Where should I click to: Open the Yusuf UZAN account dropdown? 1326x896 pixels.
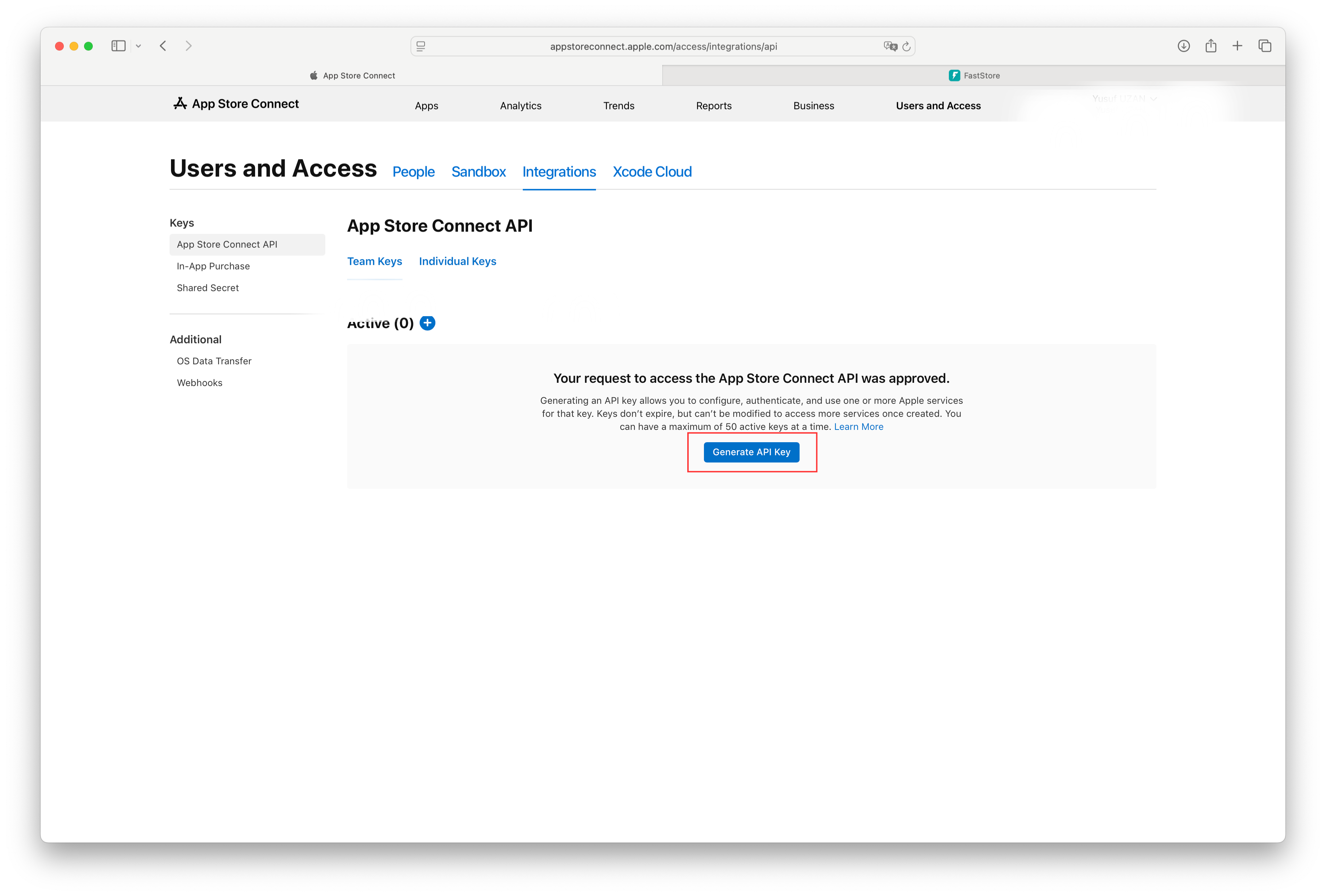tap(1124, 98)
